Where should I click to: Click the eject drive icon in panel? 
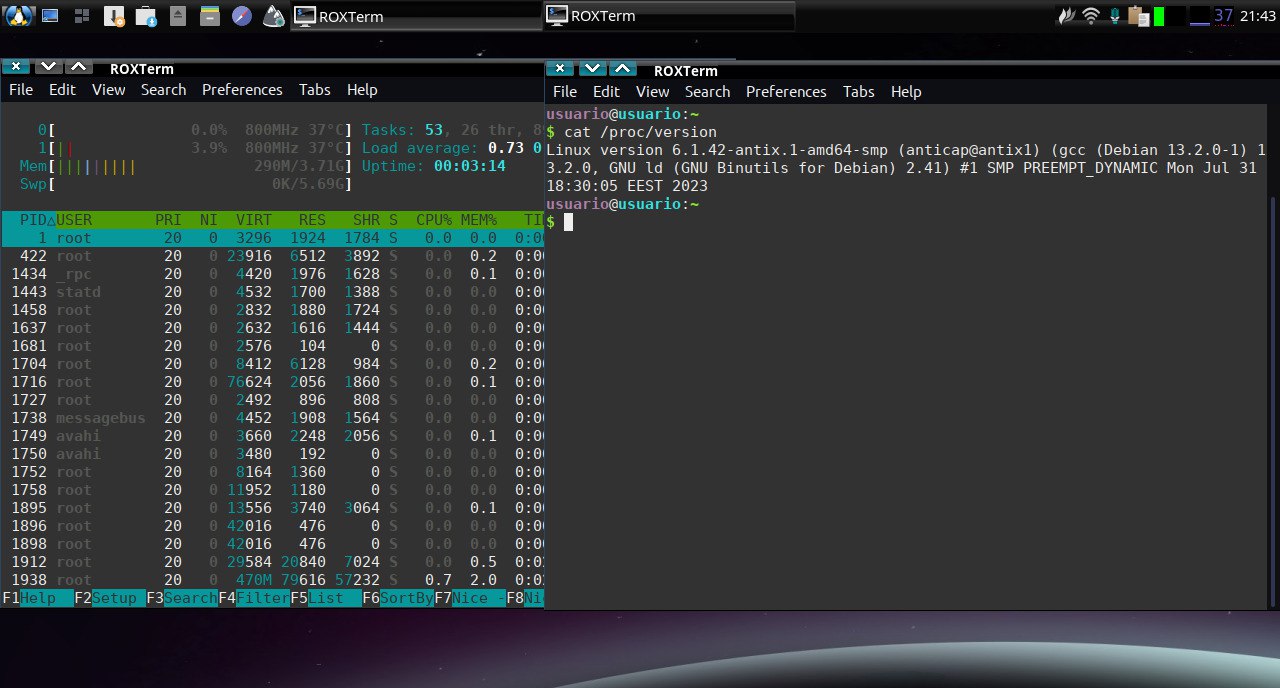[x=177, y=15]
